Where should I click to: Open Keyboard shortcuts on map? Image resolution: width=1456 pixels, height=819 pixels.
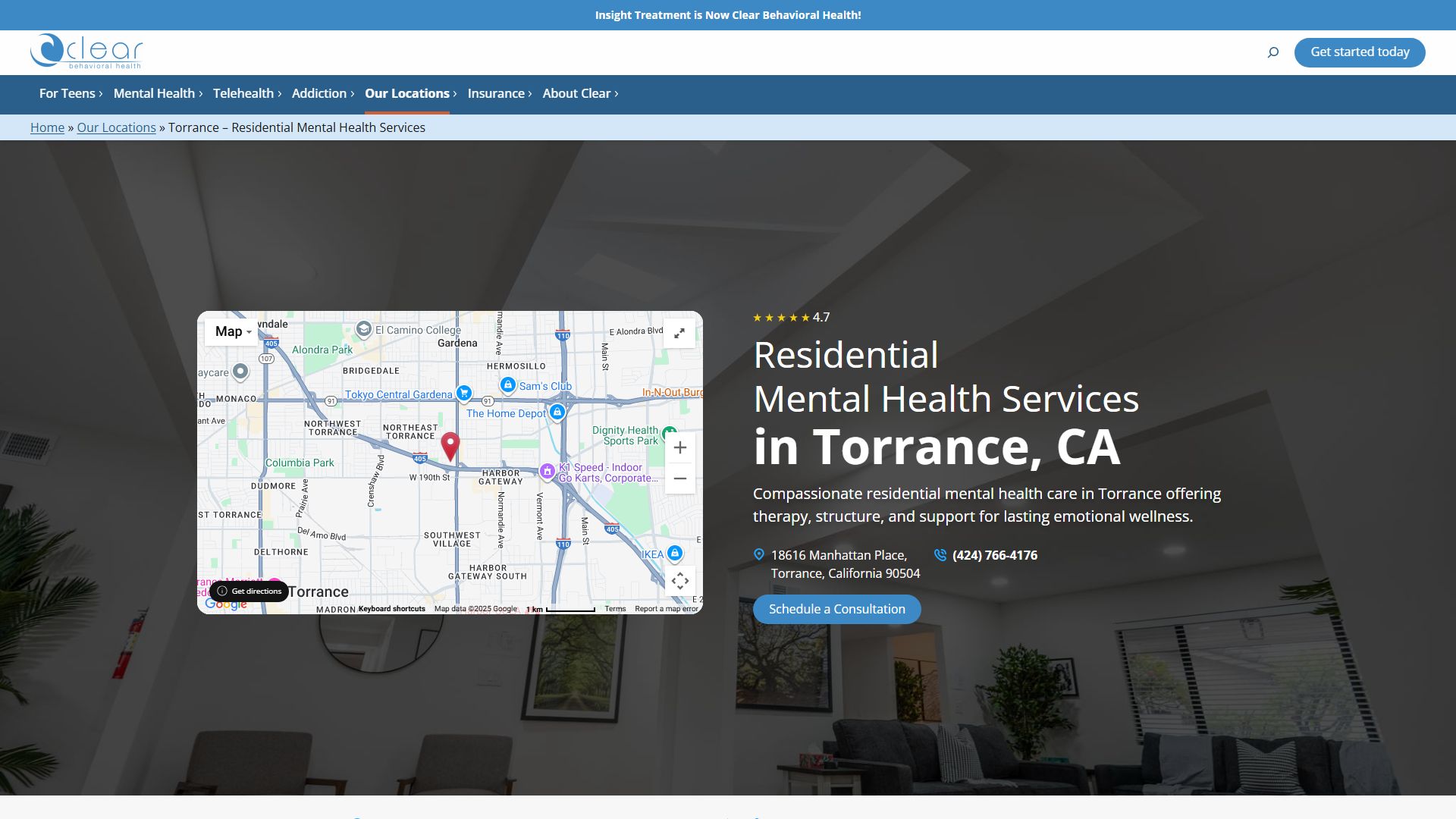[392, 609]
